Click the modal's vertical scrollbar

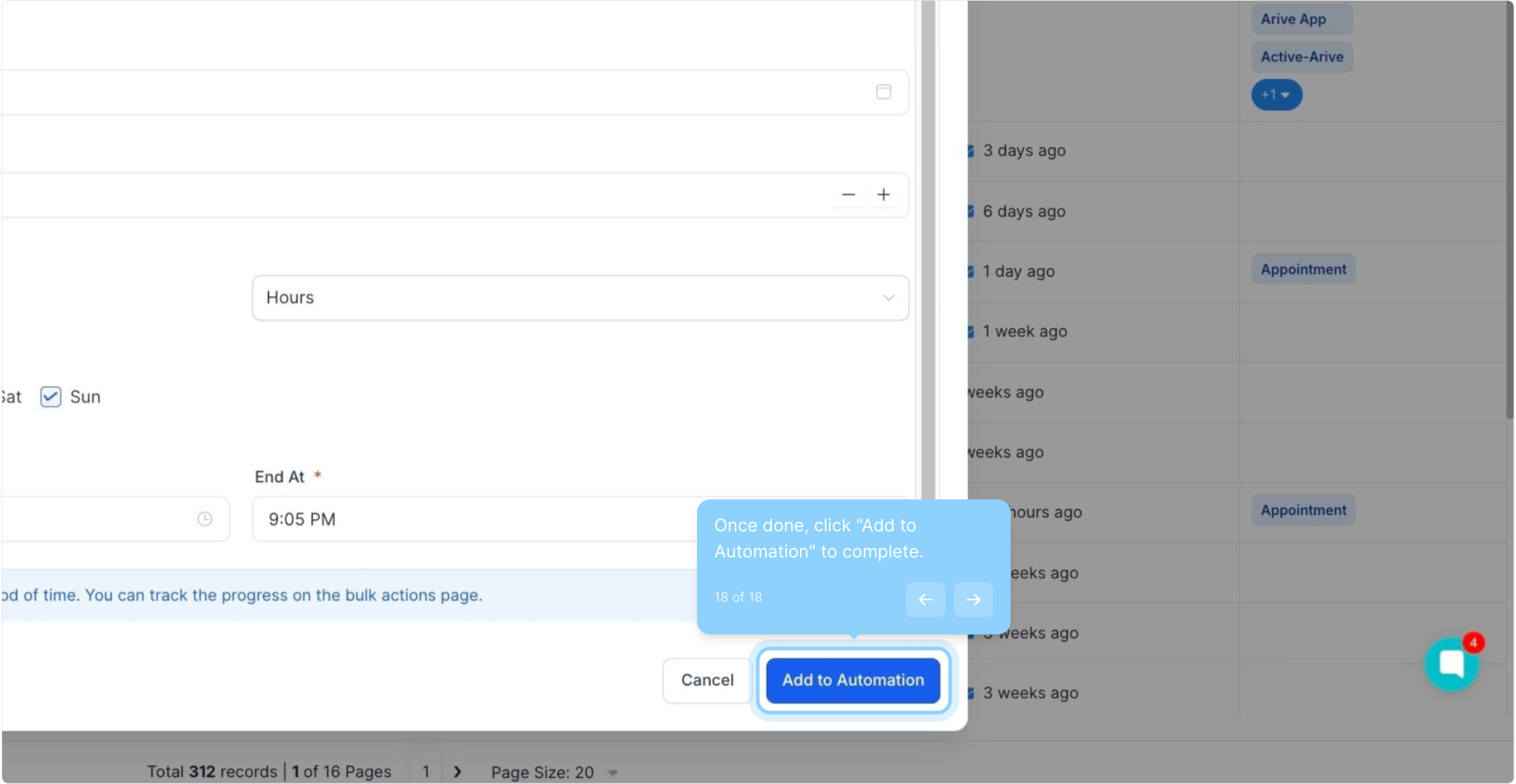pyautogui.click(x=928, y=290)
